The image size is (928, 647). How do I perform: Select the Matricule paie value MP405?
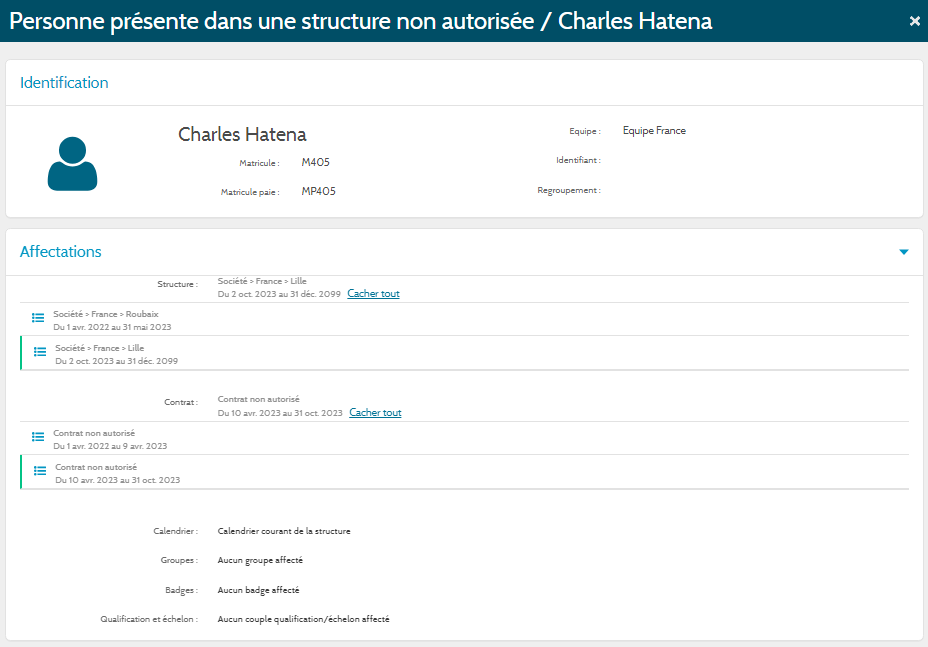pyautogui.click(x=318, y=191)
